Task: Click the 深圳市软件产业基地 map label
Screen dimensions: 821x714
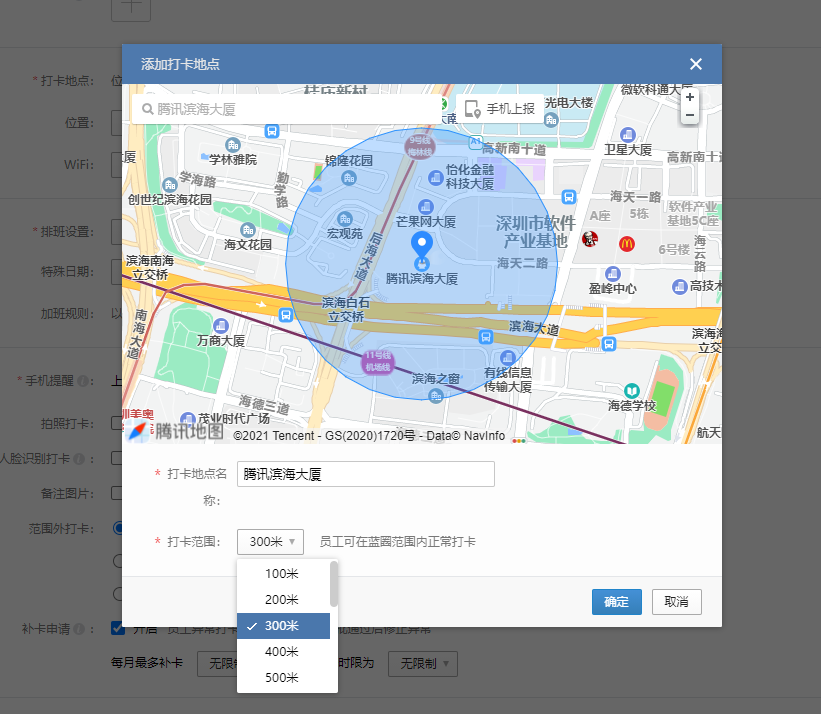Action: click(x=535, y=232)
